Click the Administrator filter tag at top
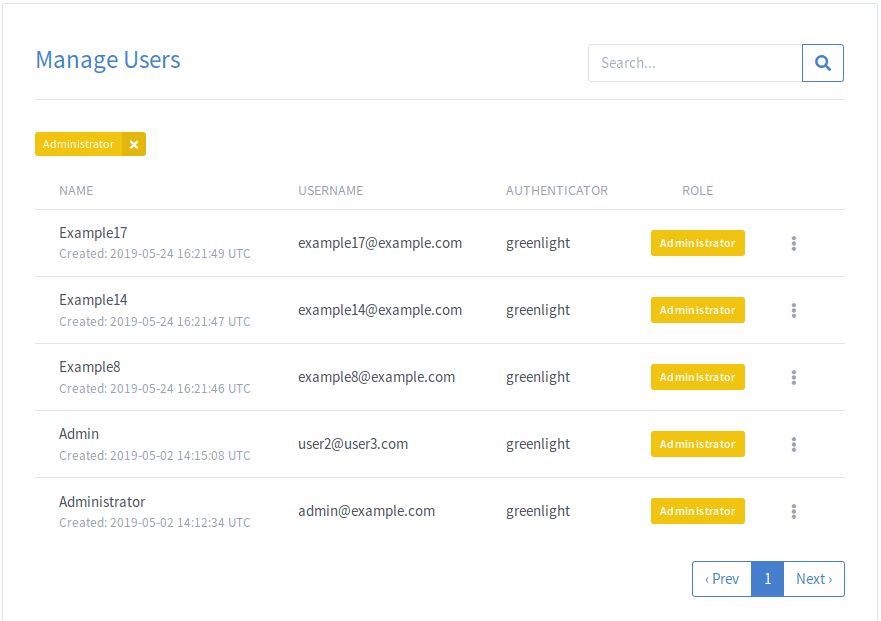The height and width of the screenshot is (621, 881). click(x=79, y=144)
